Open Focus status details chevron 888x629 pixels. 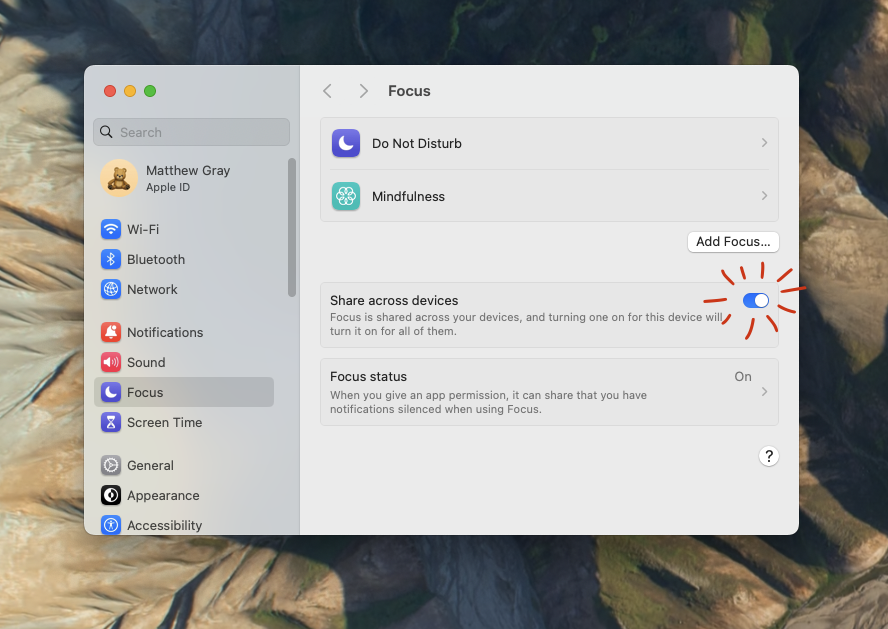click(x=764, y=391)
